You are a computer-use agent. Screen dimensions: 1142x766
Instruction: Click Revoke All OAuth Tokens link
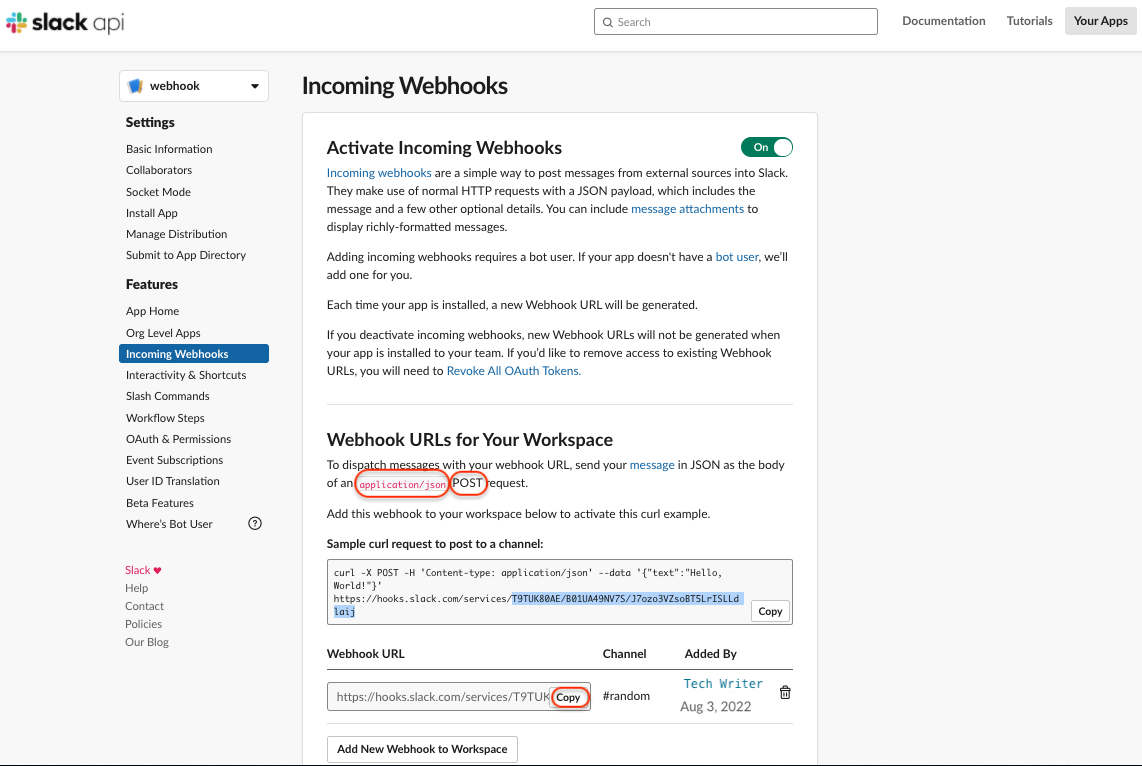pos(513,371)
